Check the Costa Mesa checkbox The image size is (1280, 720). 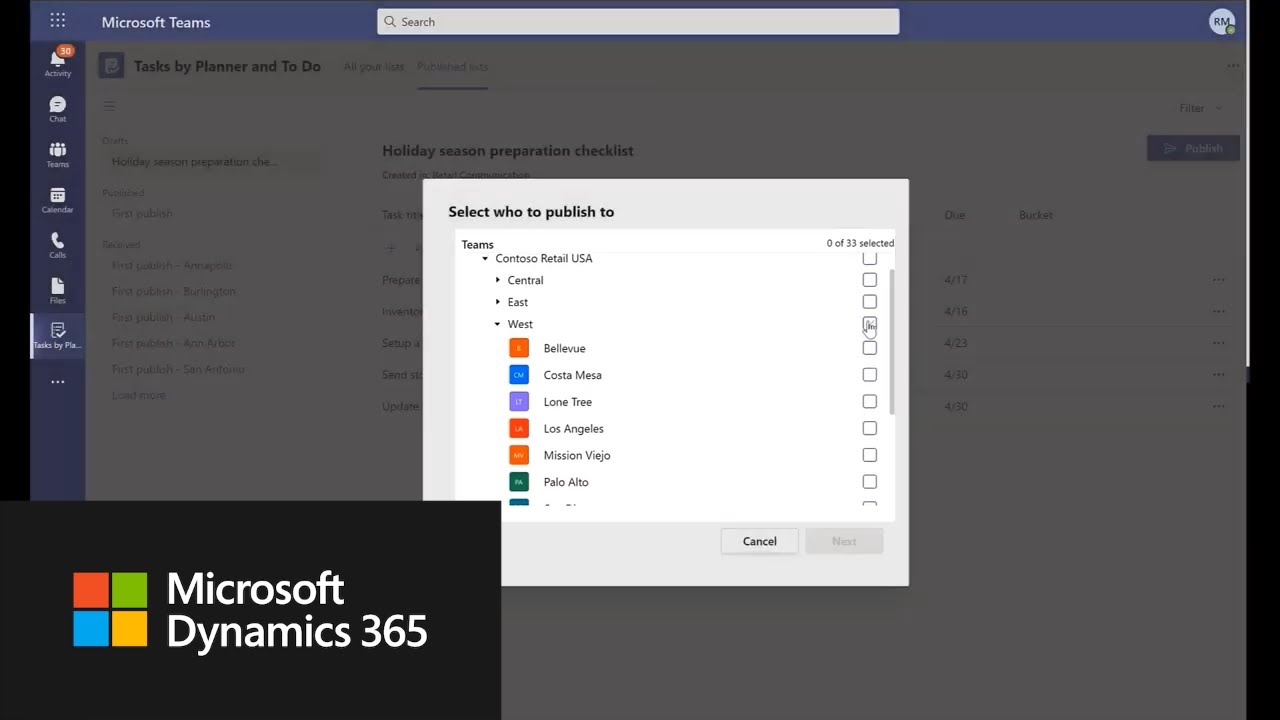pos(869,375)
